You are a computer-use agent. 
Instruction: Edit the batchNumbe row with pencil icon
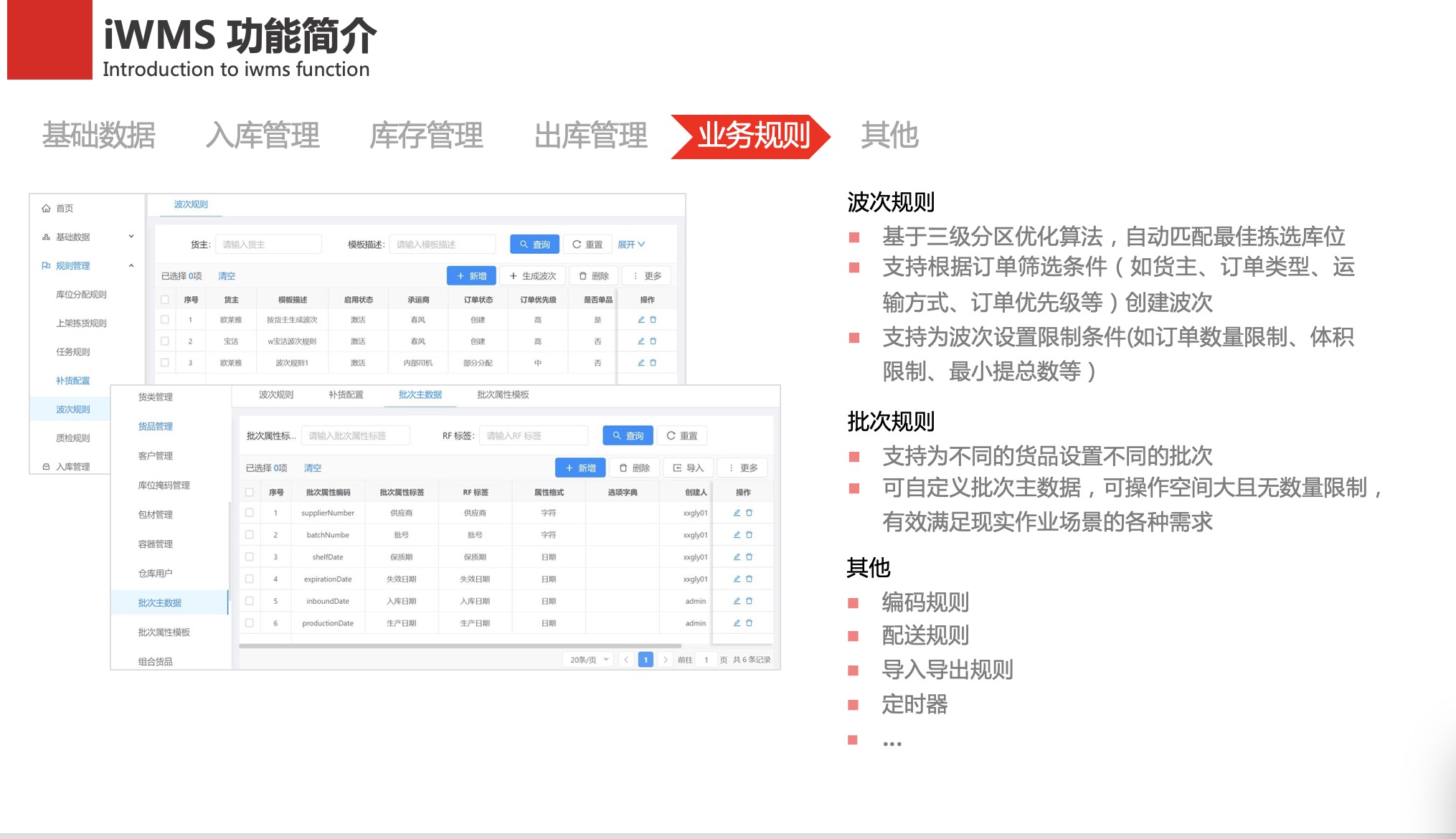tap(737, 535)
